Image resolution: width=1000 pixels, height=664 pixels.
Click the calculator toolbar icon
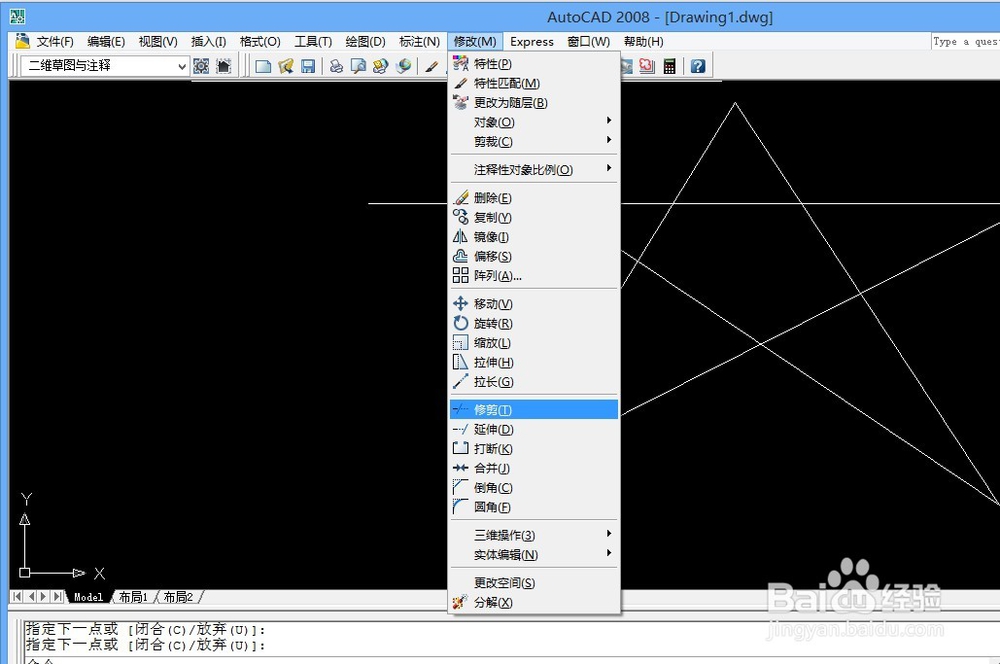[669, 66]
